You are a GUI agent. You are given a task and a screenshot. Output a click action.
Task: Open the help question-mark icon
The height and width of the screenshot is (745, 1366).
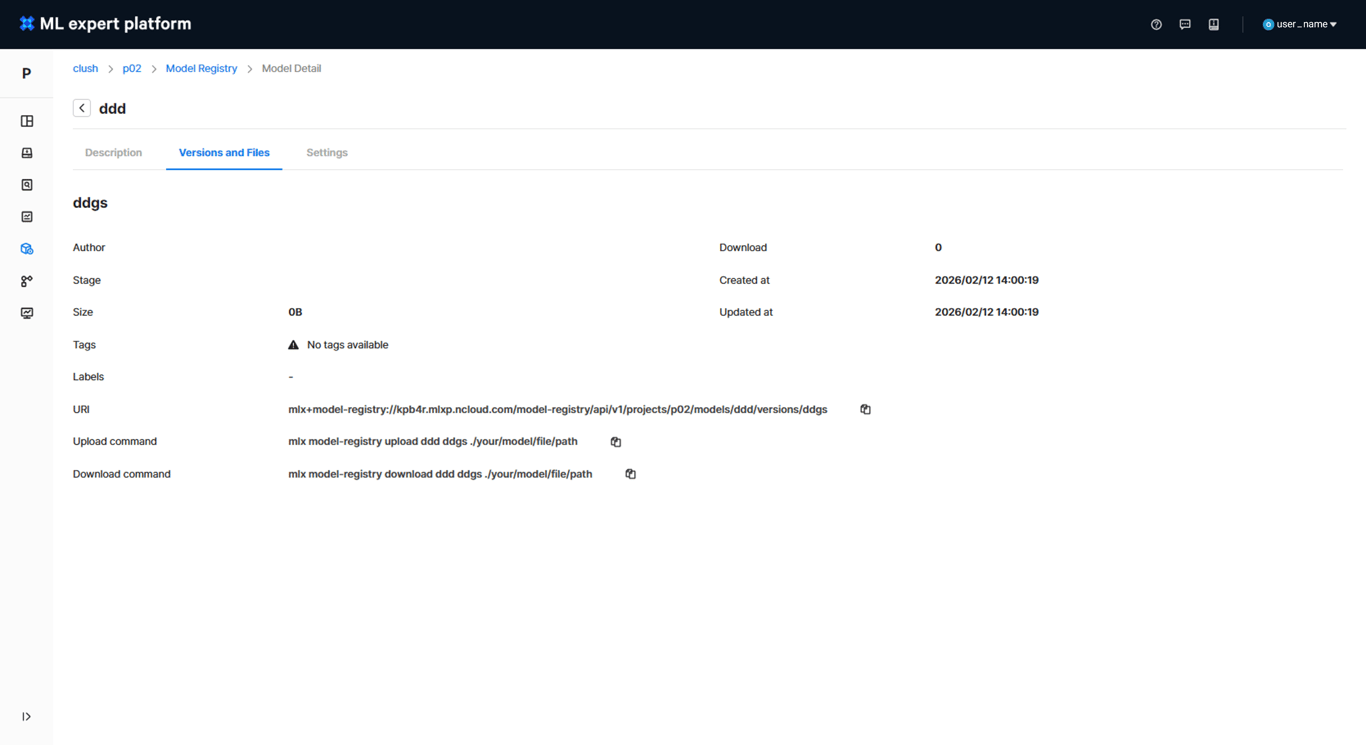(x=1156, y=24)
